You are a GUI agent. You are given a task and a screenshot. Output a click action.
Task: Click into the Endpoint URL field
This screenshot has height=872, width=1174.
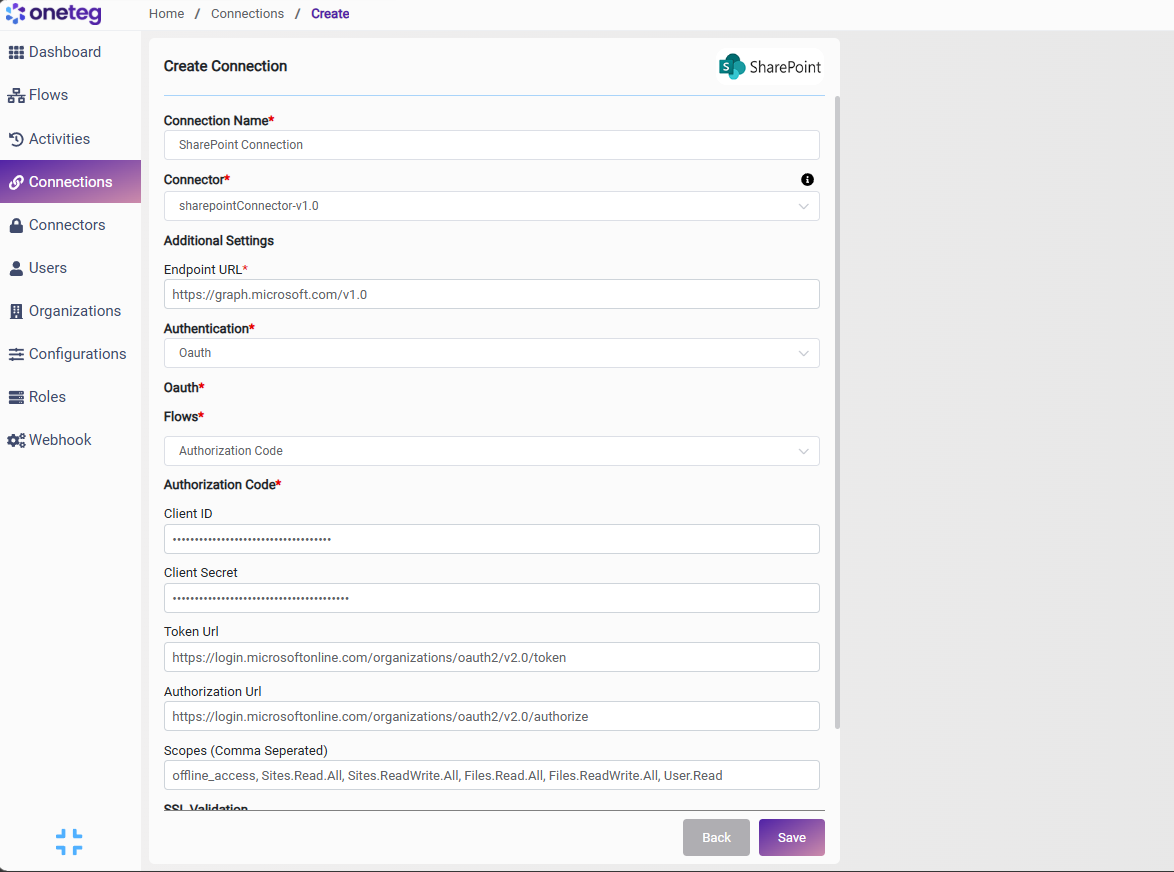click(x=491, y=294)
